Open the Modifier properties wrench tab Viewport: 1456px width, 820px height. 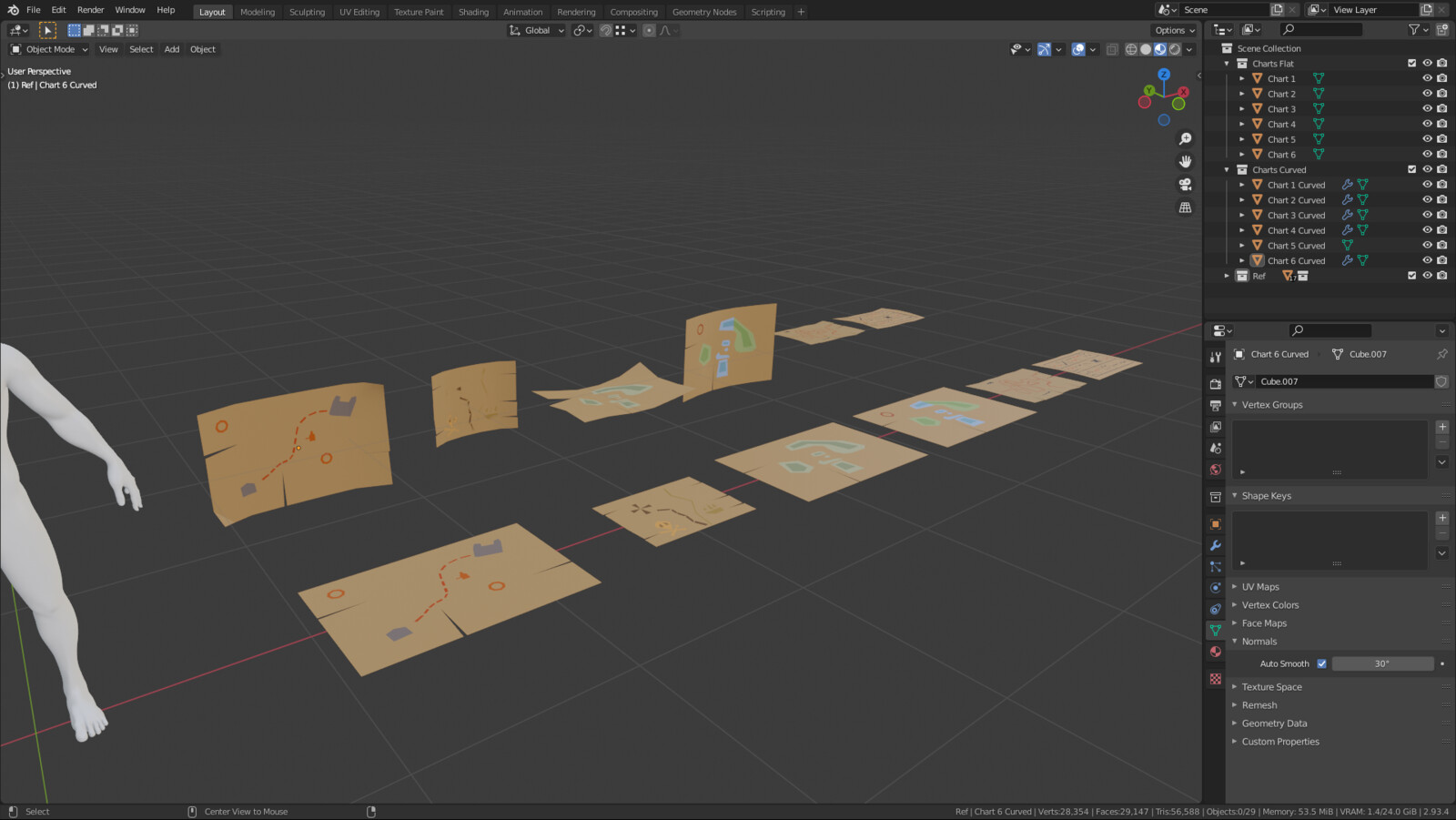1215,545
